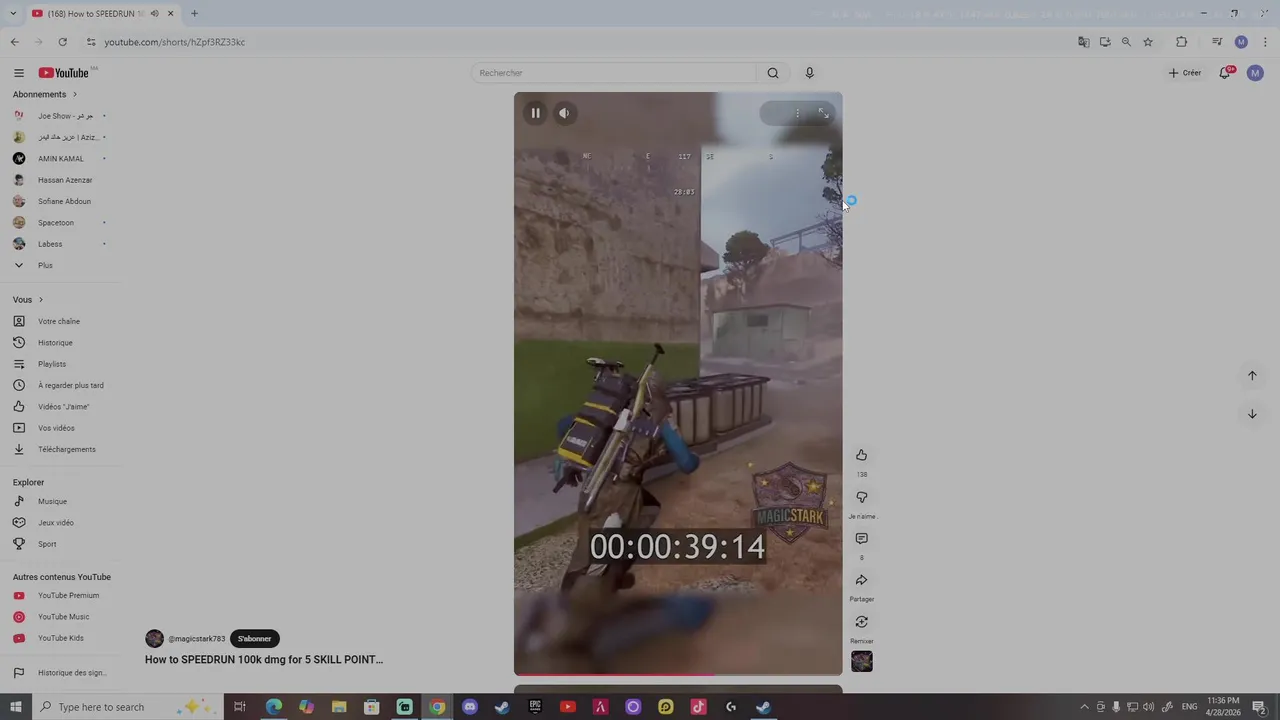Bookmark this page with star icon

pyautogui.click(x=1148, y=42)
